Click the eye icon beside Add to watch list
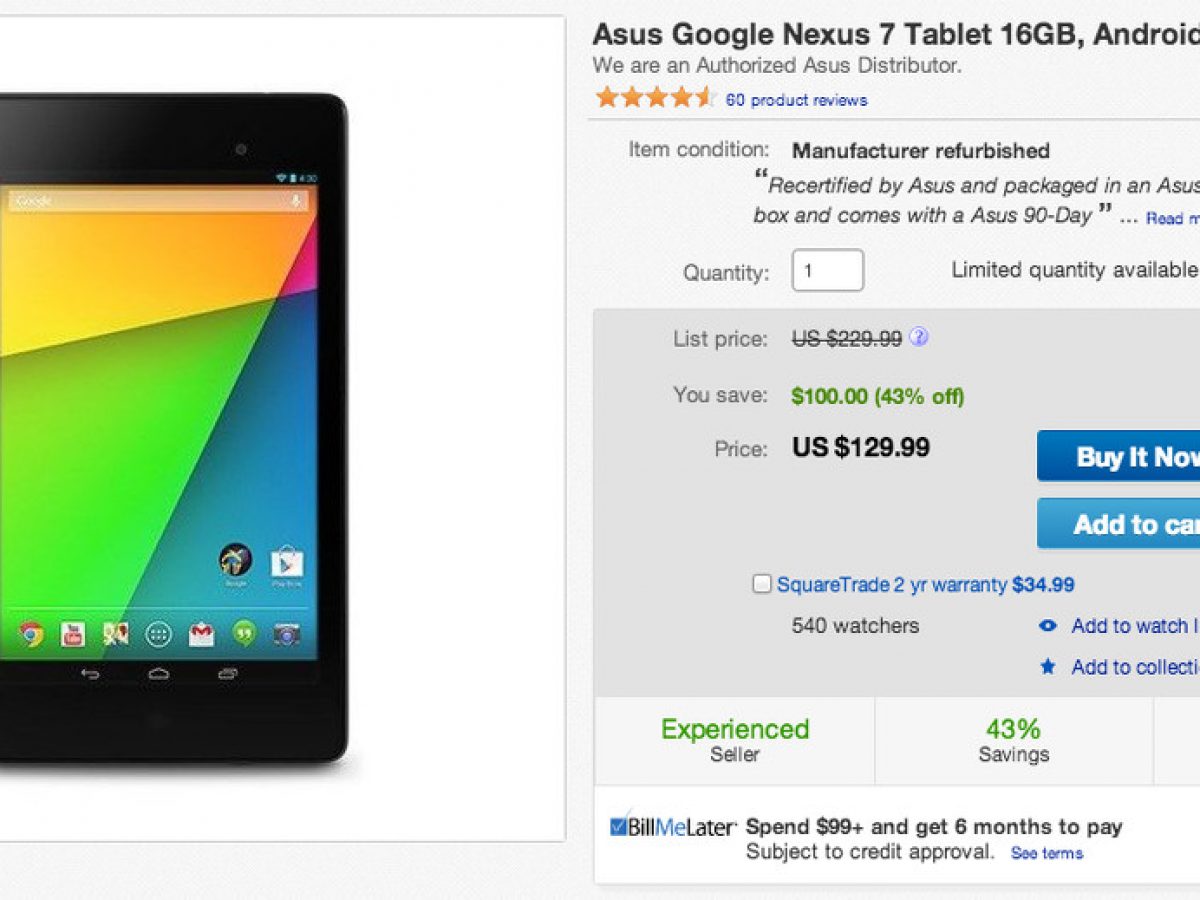Viewport: 1200px width, 900px height. pyautogui.click(x=1047, y=626)
